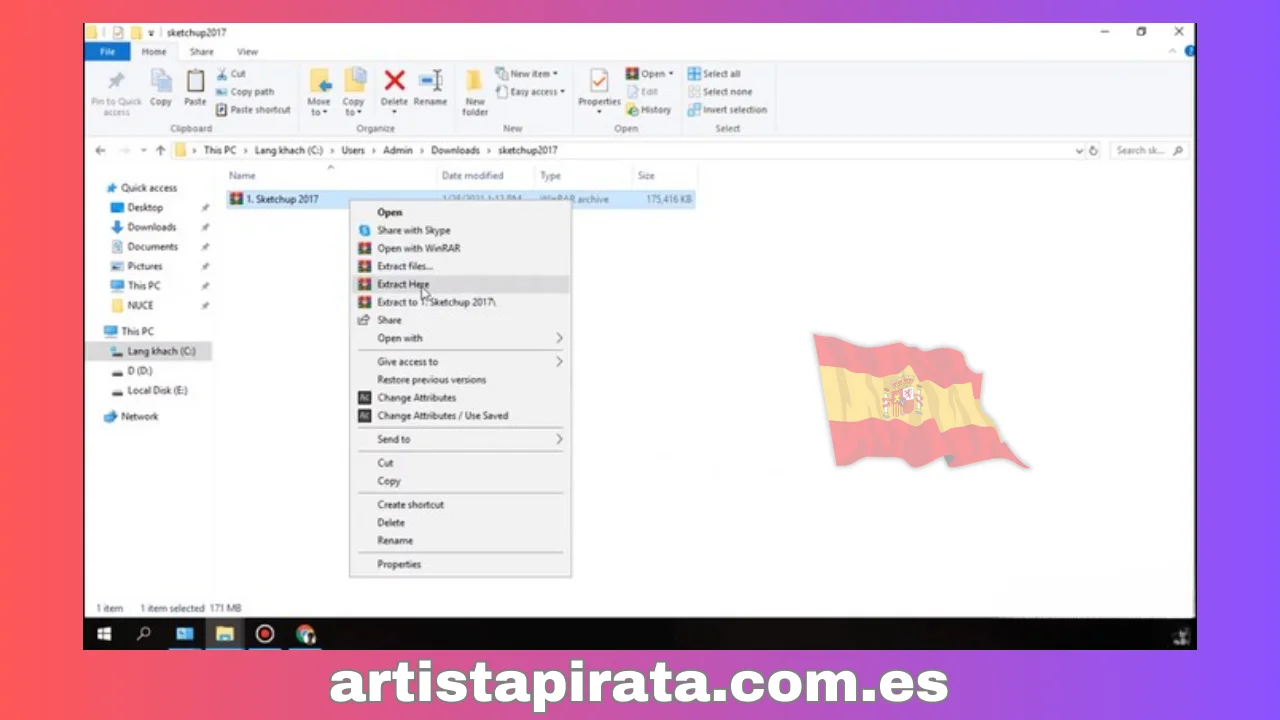Image resolution: width=1280 pixels, height=720 pixels.
Task: Open the NUCE folder in sidebar
Action: point(140,306)
